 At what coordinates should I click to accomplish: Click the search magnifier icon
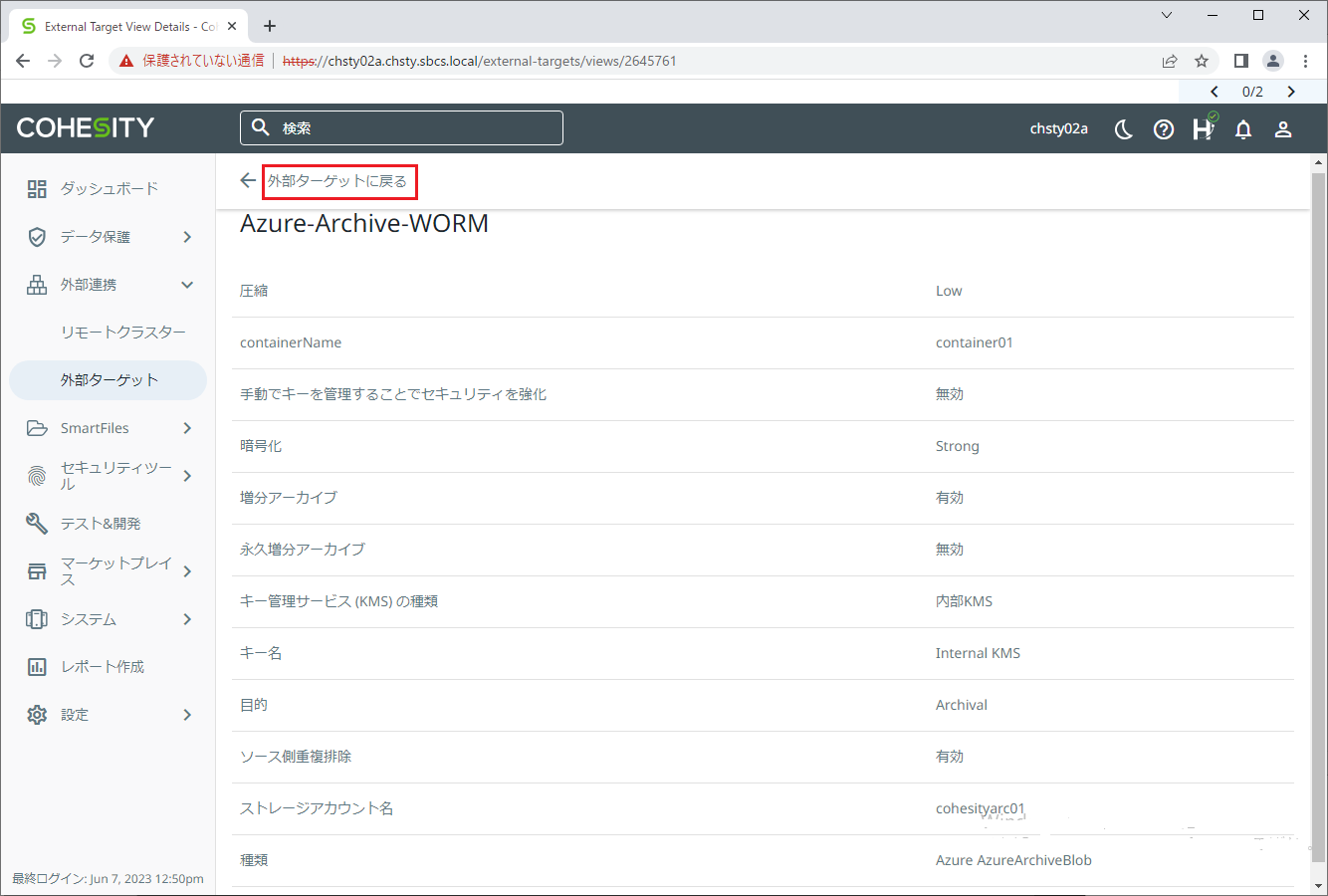point(261,127)
